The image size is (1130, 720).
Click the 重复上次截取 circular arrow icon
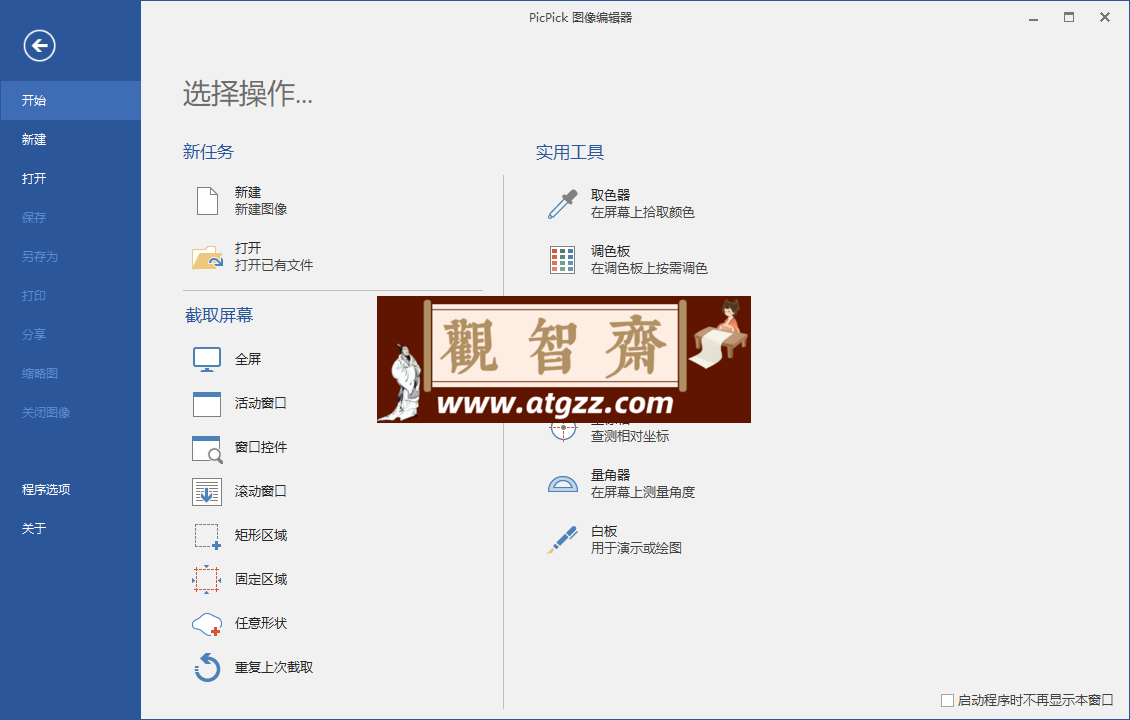pyautogui.click(x=207, y=667)
